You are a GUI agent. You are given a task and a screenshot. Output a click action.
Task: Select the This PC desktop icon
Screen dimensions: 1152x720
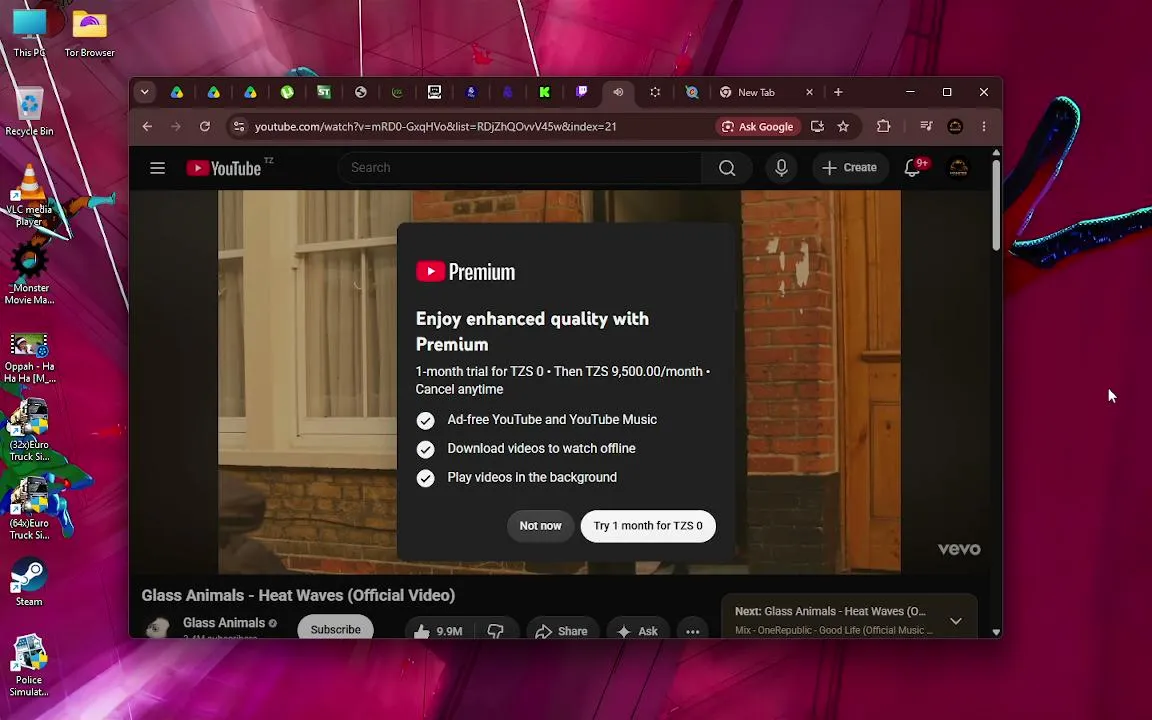pos(29,33)
